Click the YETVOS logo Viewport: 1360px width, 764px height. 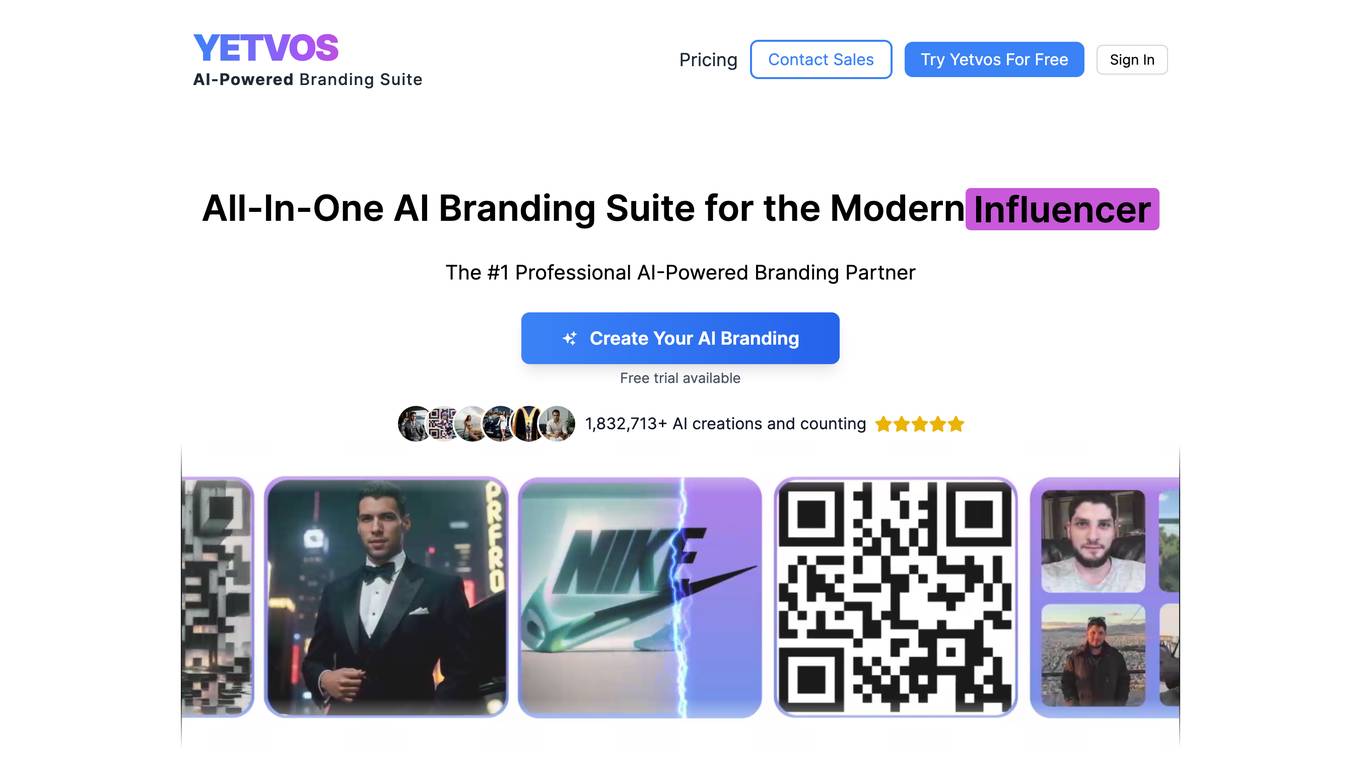click(265, 48)
